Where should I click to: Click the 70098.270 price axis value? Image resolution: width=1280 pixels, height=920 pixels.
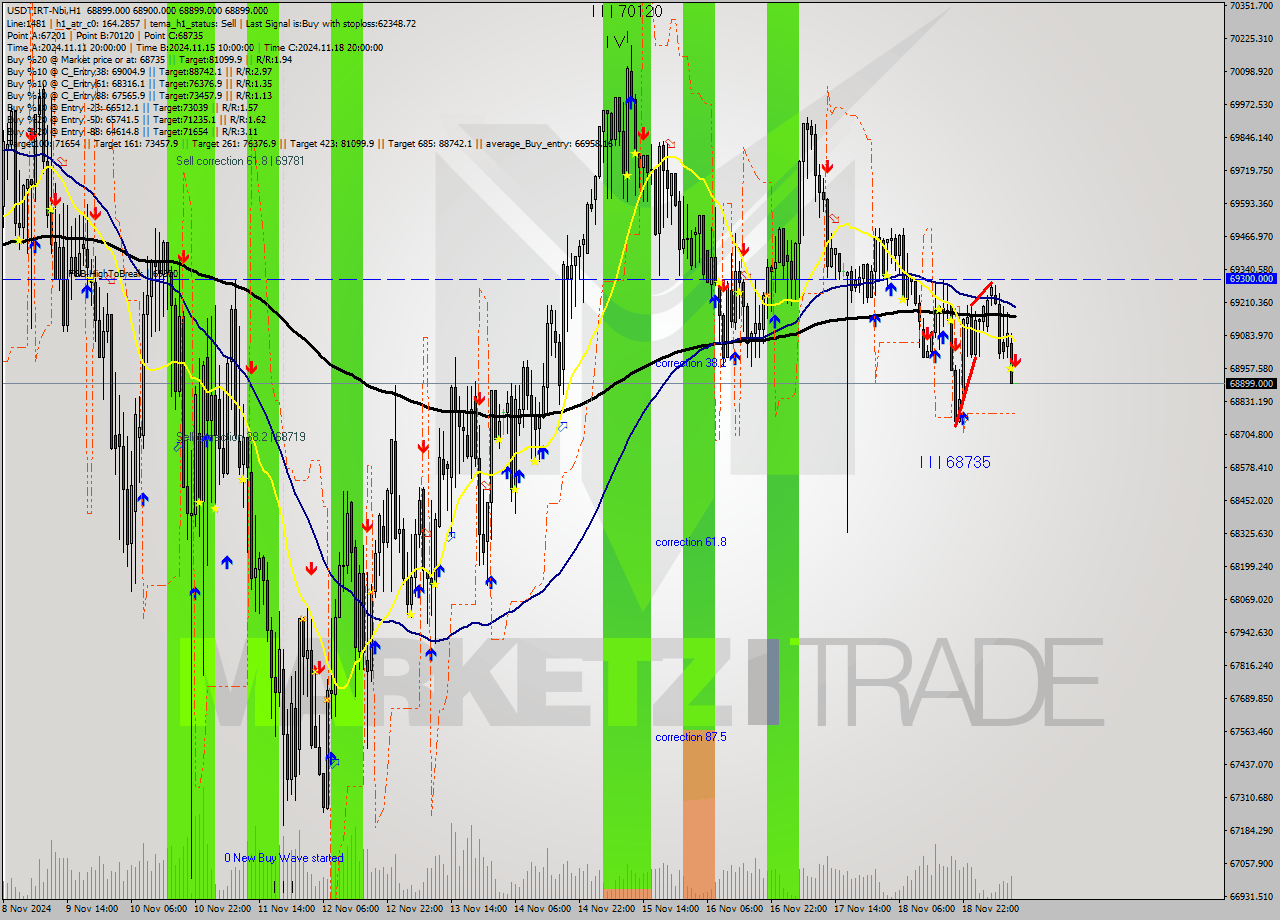tap(1251, 72)
